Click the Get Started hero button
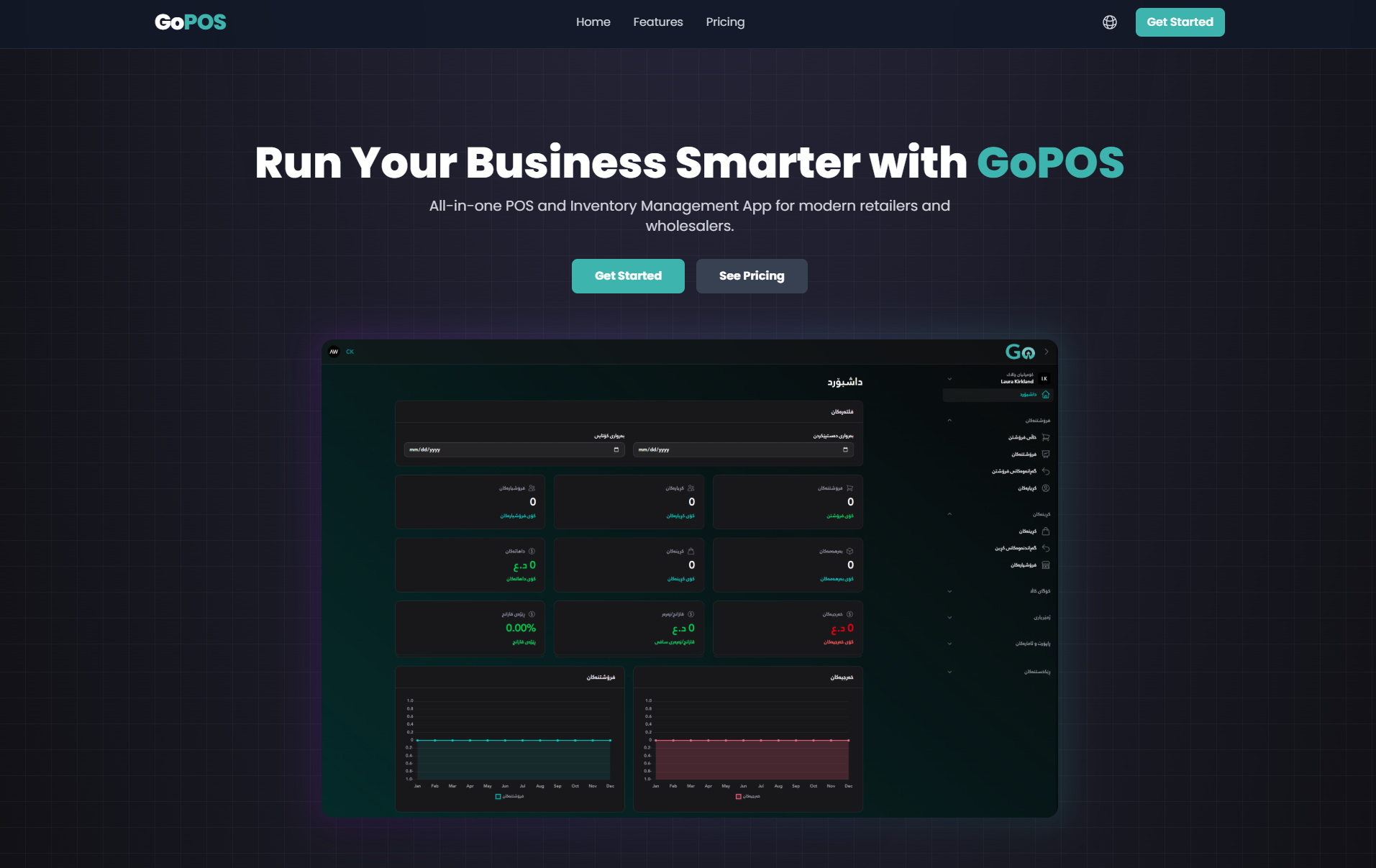Viewport: 1376px width, 868px height. tap(627, 275)
